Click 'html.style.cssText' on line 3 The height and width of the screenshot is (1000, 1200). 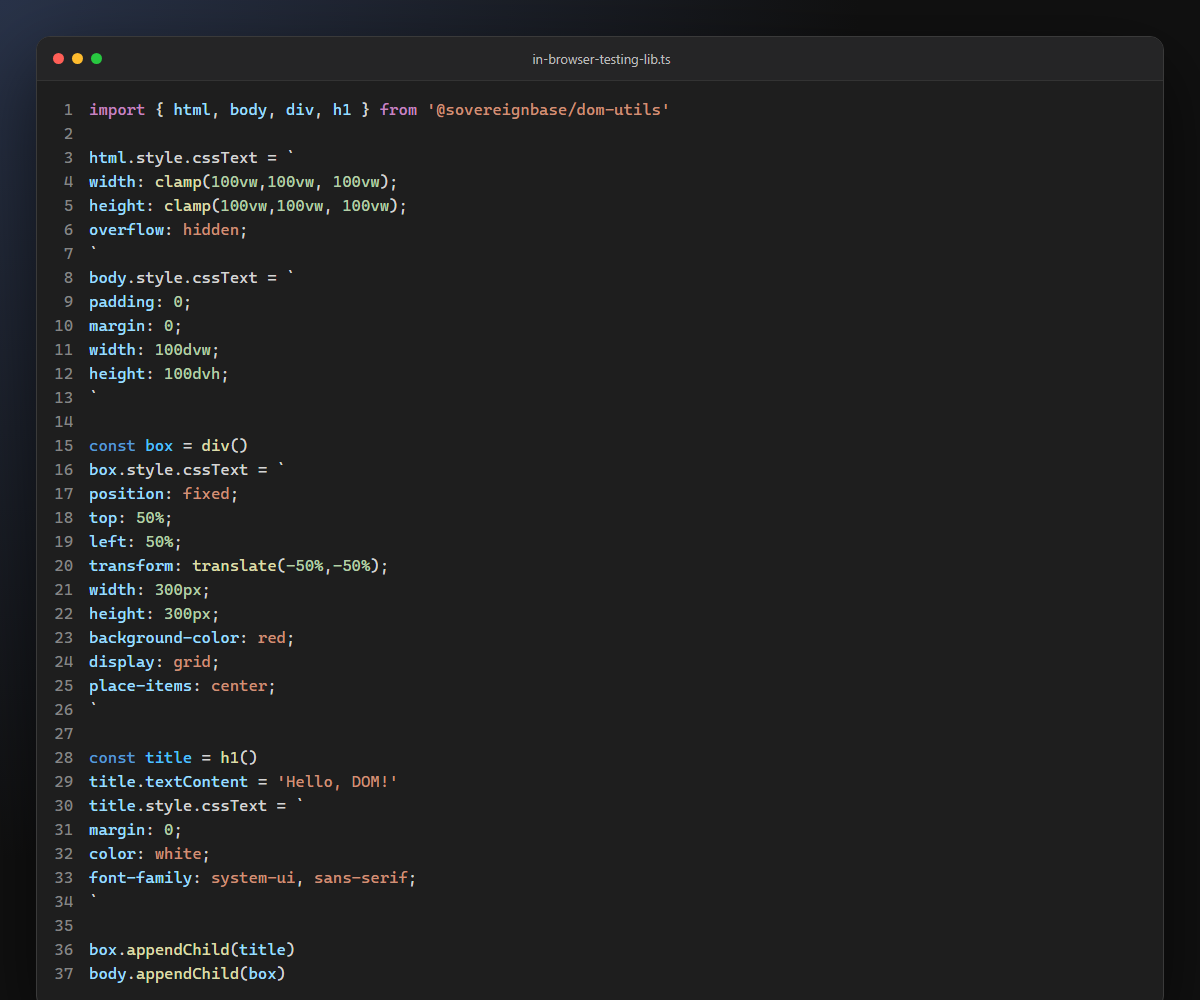(x=174, y=158)
